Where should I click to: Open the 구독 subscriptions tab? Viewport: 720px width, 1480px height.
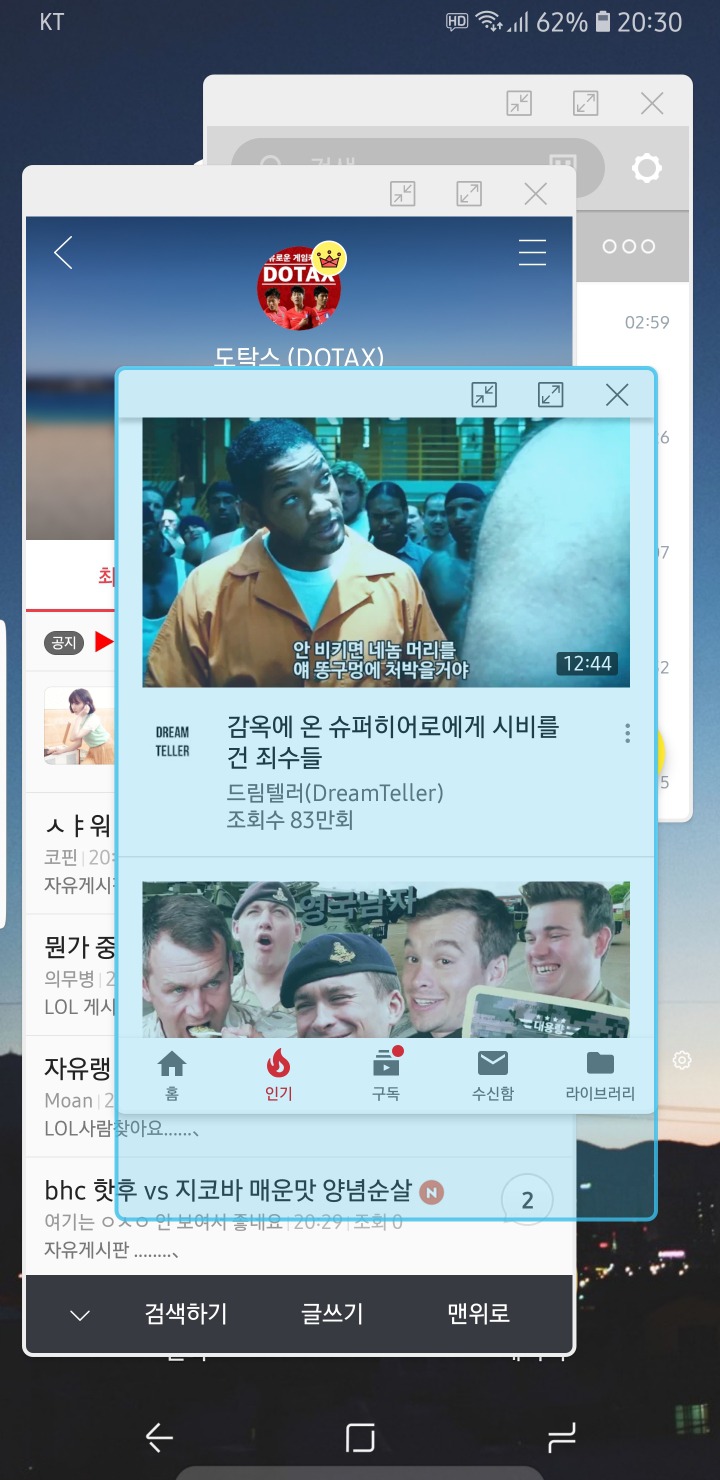point(386,1075)
